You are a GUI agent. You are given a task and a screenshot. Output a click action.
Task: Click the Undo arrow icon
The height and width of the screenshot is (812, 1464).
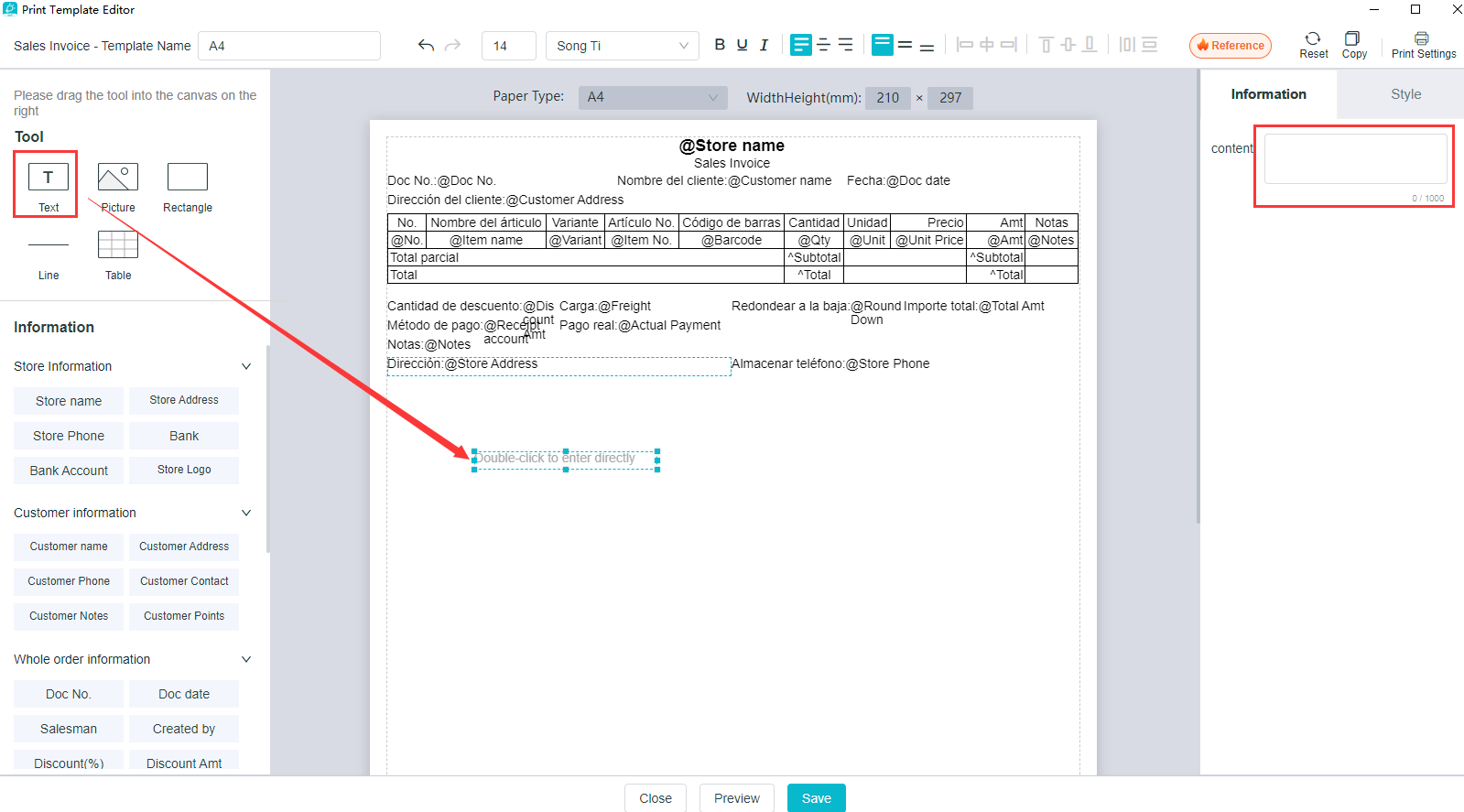(426, 45)
